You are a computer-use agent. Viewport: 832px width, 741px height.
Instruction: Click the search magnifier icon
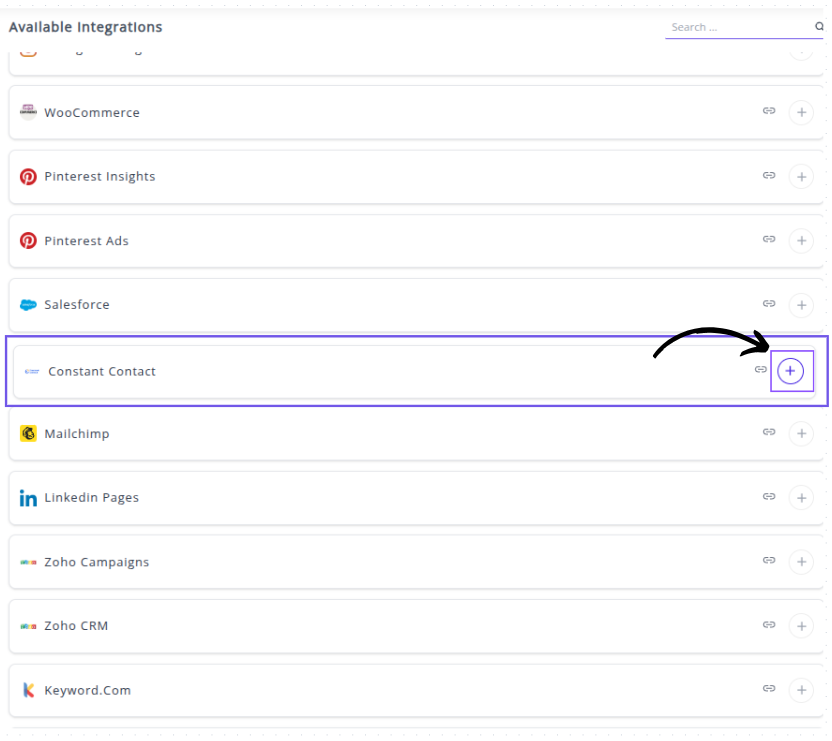pyautogui.click(x=819, y=27)
